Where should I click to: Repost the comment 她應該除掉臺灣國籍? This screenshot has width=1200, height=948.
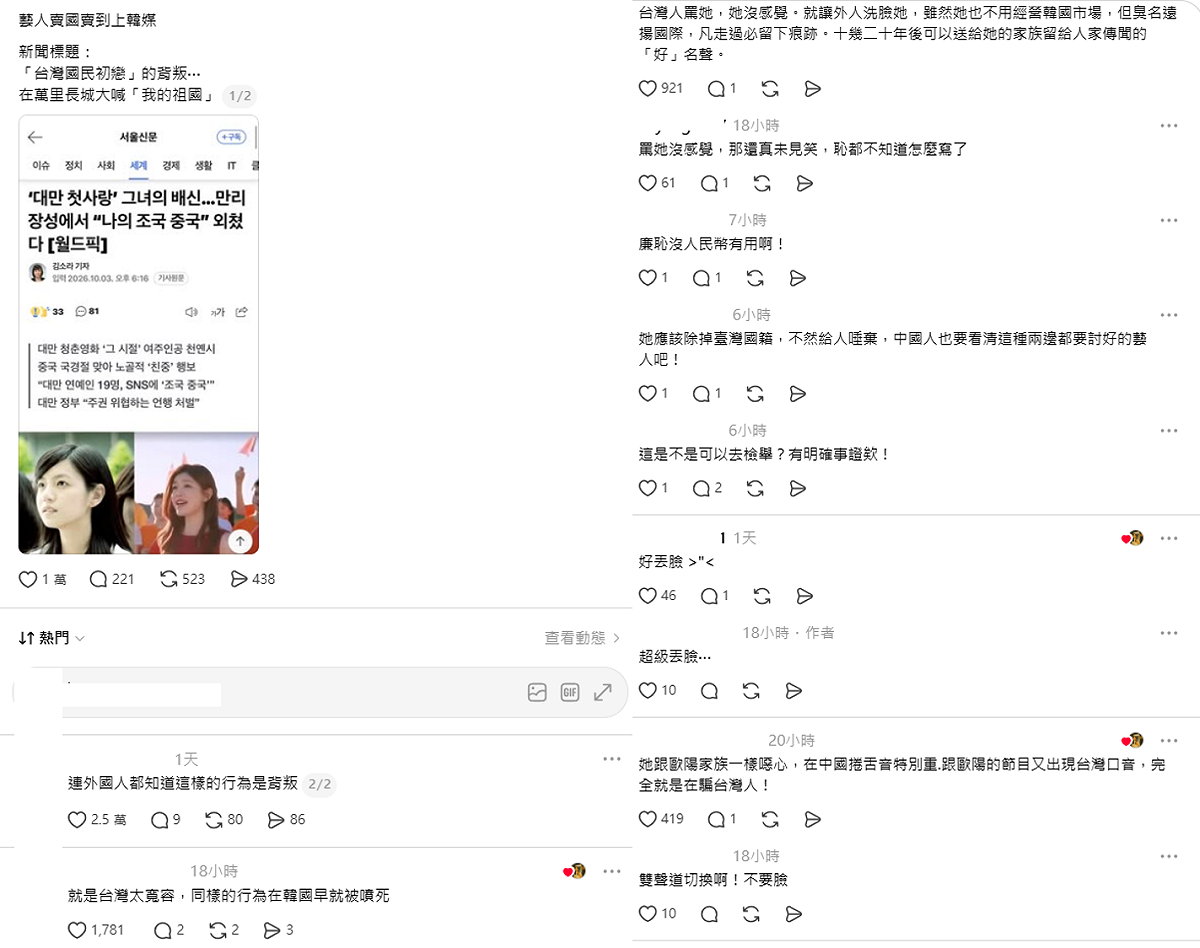point(756,393)
